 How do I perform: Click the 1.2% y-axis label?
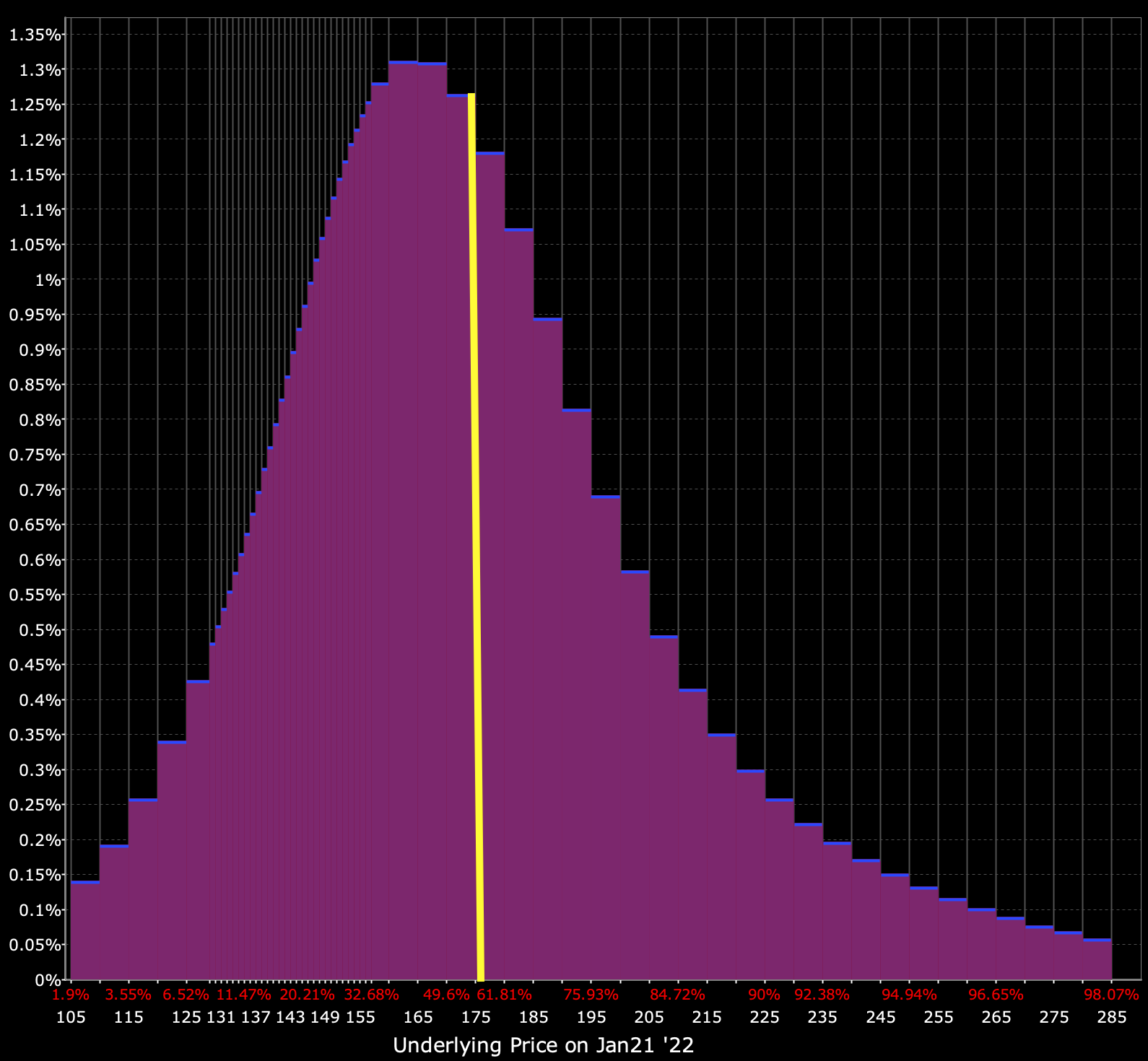39,139
